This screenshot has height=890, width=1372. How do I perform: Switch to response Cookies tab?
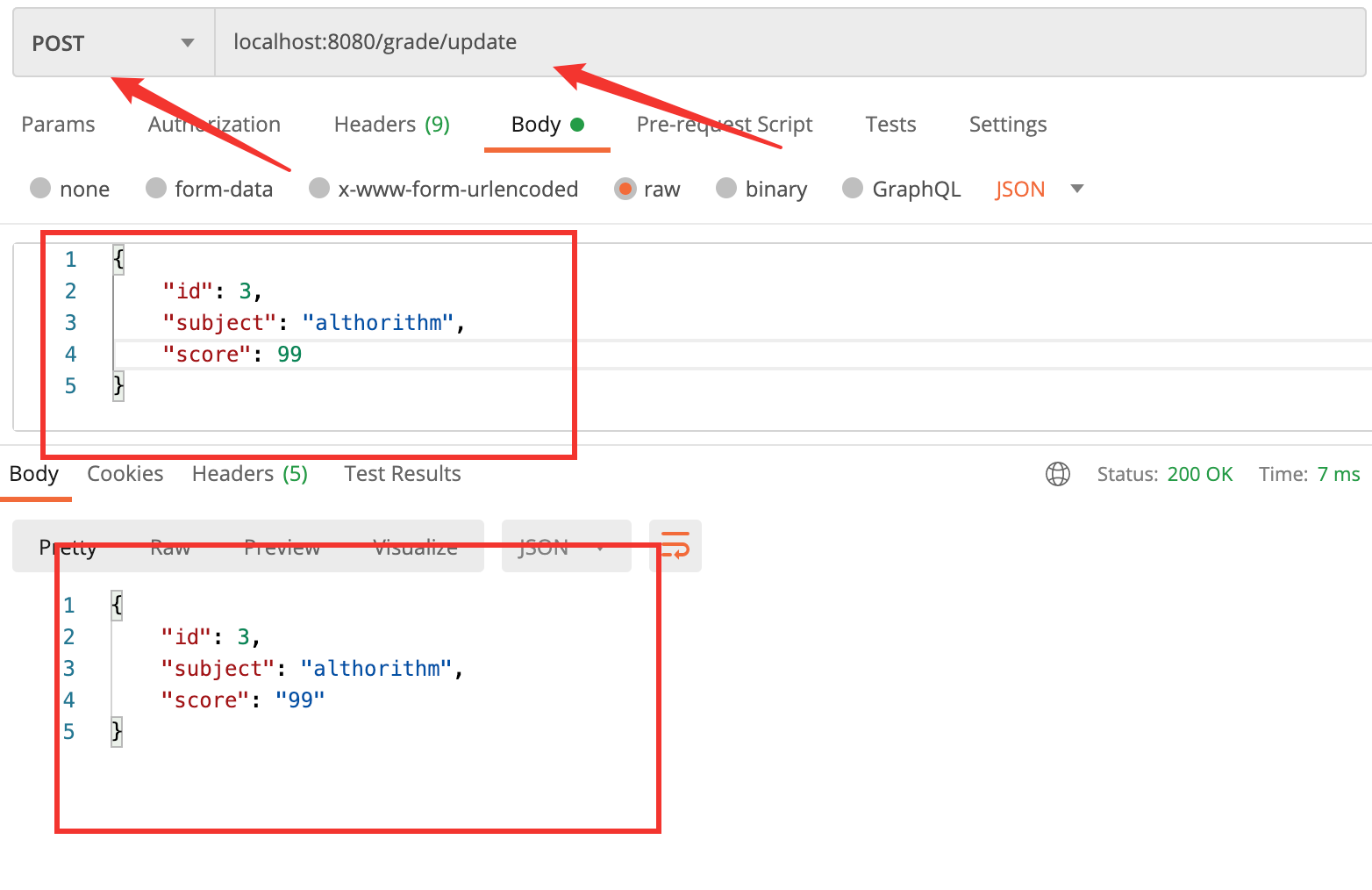click(x=125, y=474)
